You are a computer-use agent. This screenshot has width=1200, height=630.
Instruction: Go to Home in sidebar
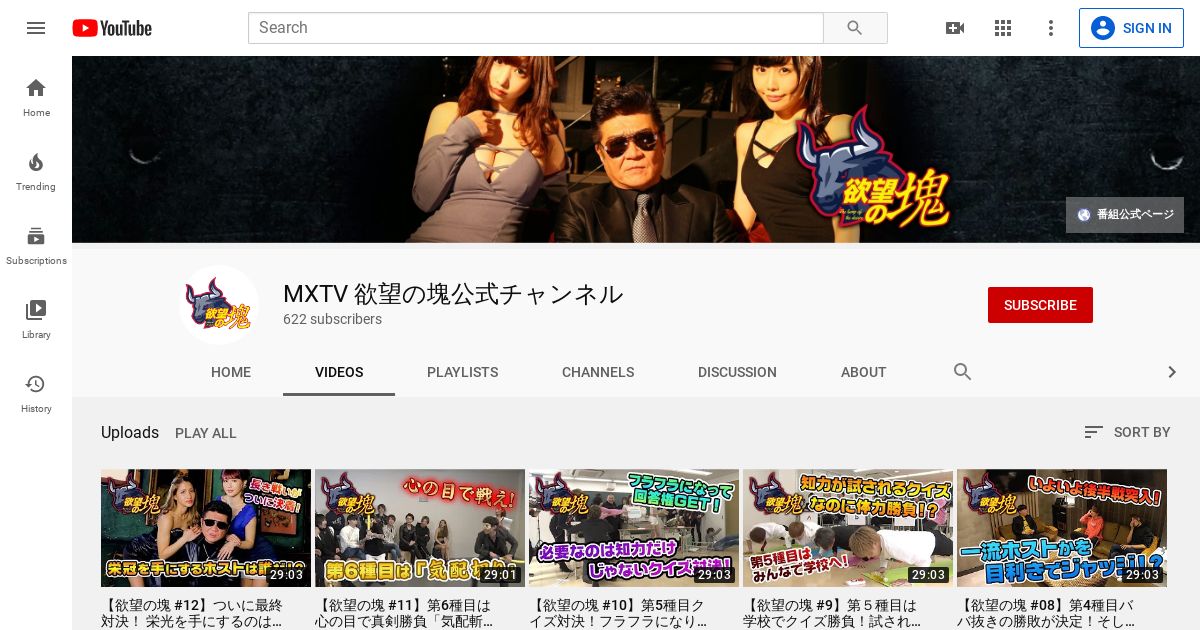pyautogui.click(x=36, y=98)
